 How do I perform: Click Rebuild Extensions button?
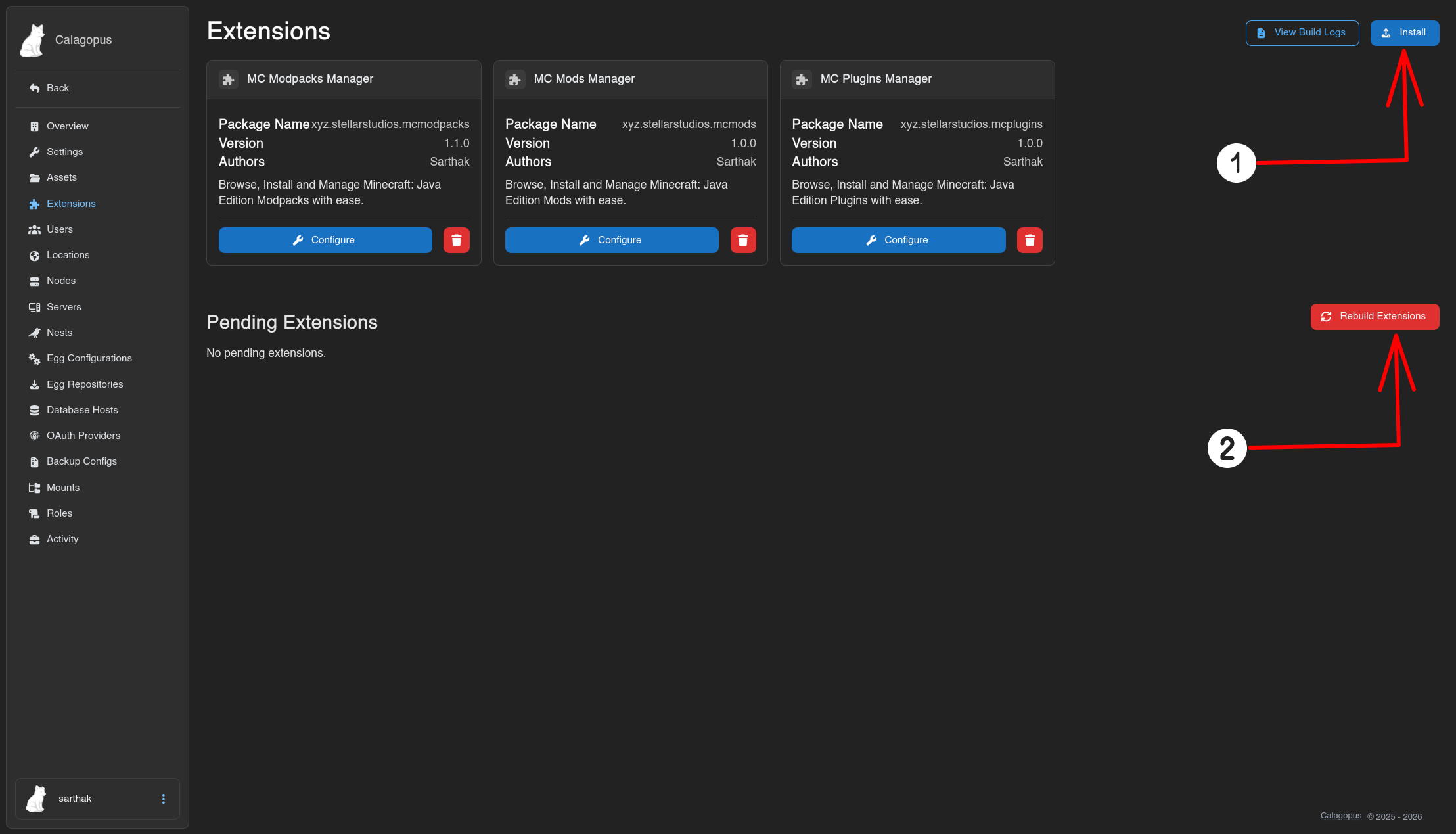point(1375,316)
